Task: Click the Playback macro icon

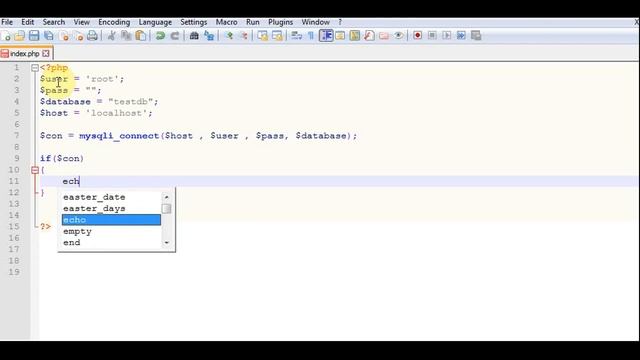Action: 447,36
